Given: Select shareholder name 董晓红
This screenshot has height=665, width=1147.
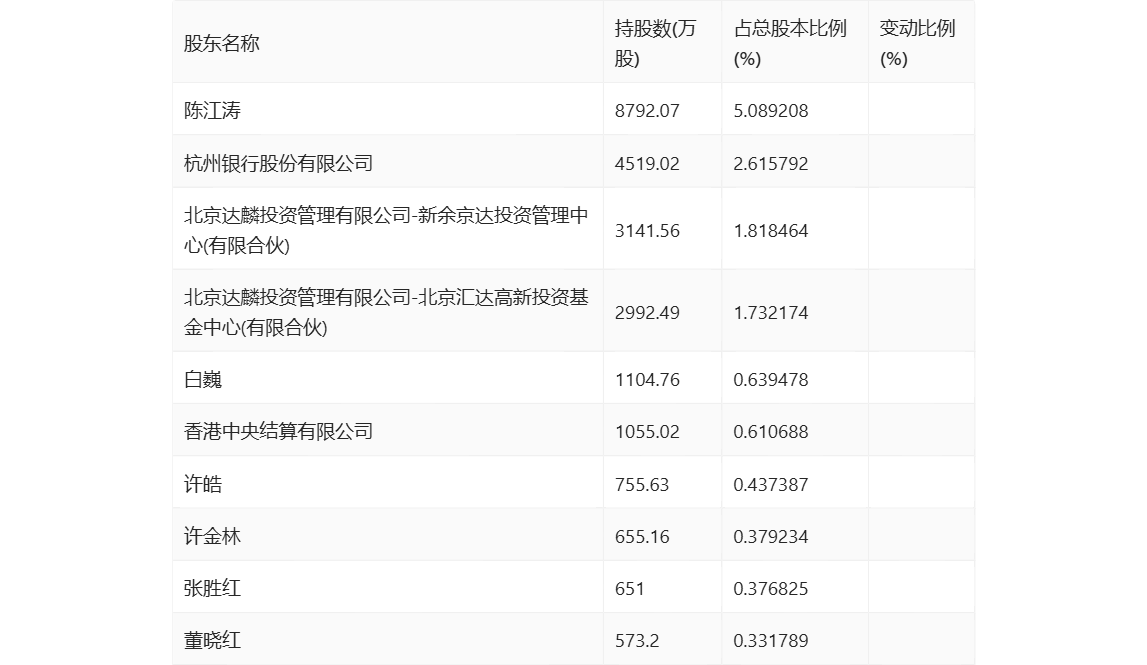Looking at the screenshot, I should tap(212, 641).
